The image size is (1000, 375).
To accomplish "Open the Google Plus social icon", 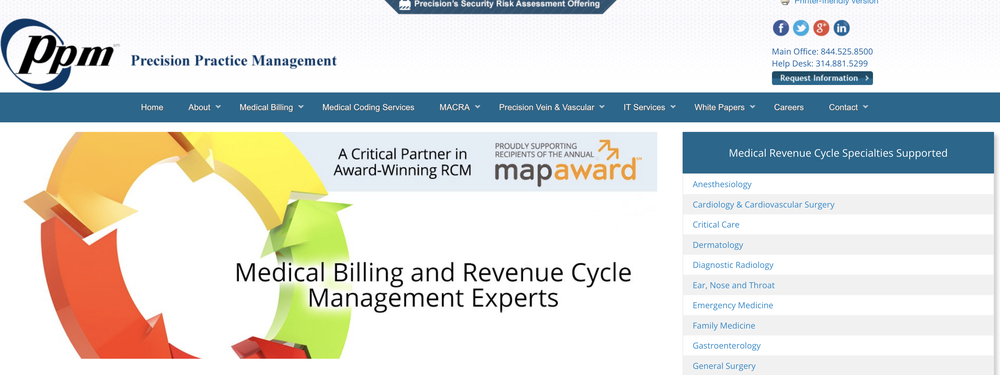I will coord(821,28).
